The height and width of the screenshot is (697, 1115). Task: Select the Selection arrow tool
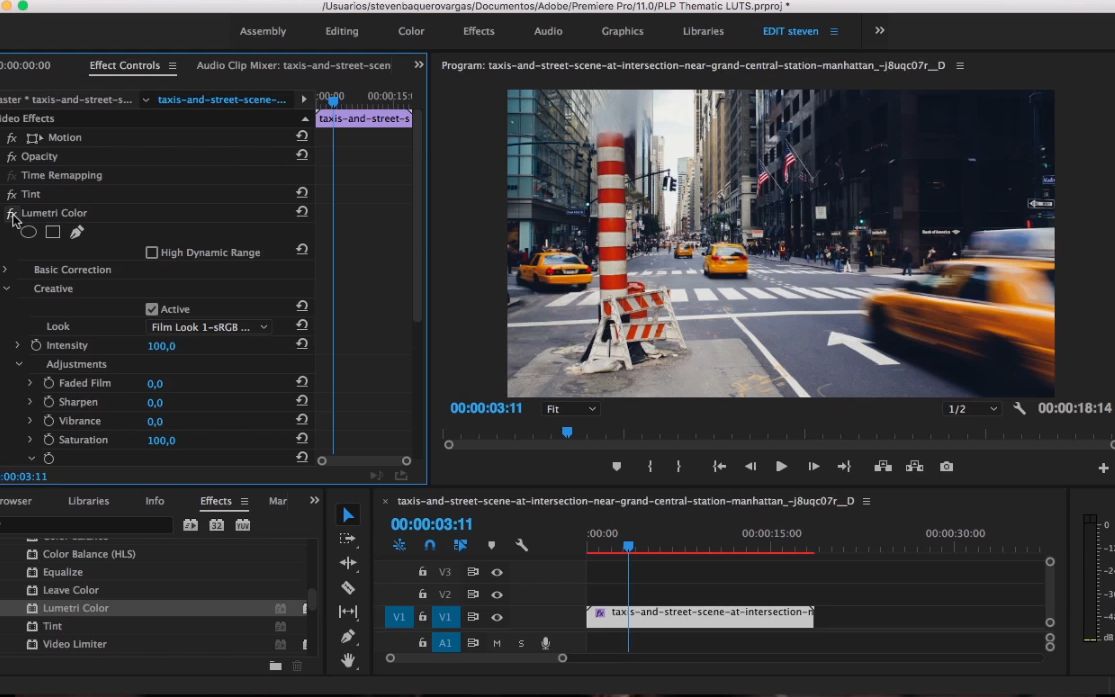point(348,515)
